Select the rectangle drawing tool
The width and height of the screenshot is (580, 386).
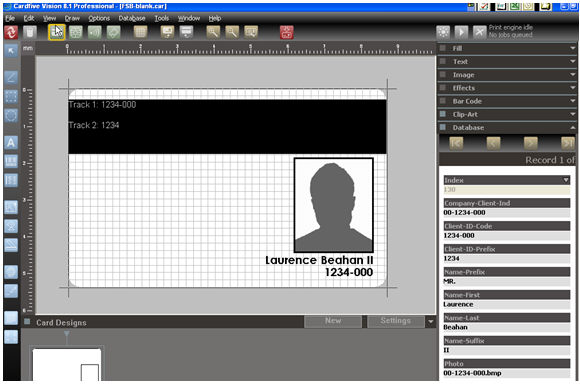click(x=11, y=96)
